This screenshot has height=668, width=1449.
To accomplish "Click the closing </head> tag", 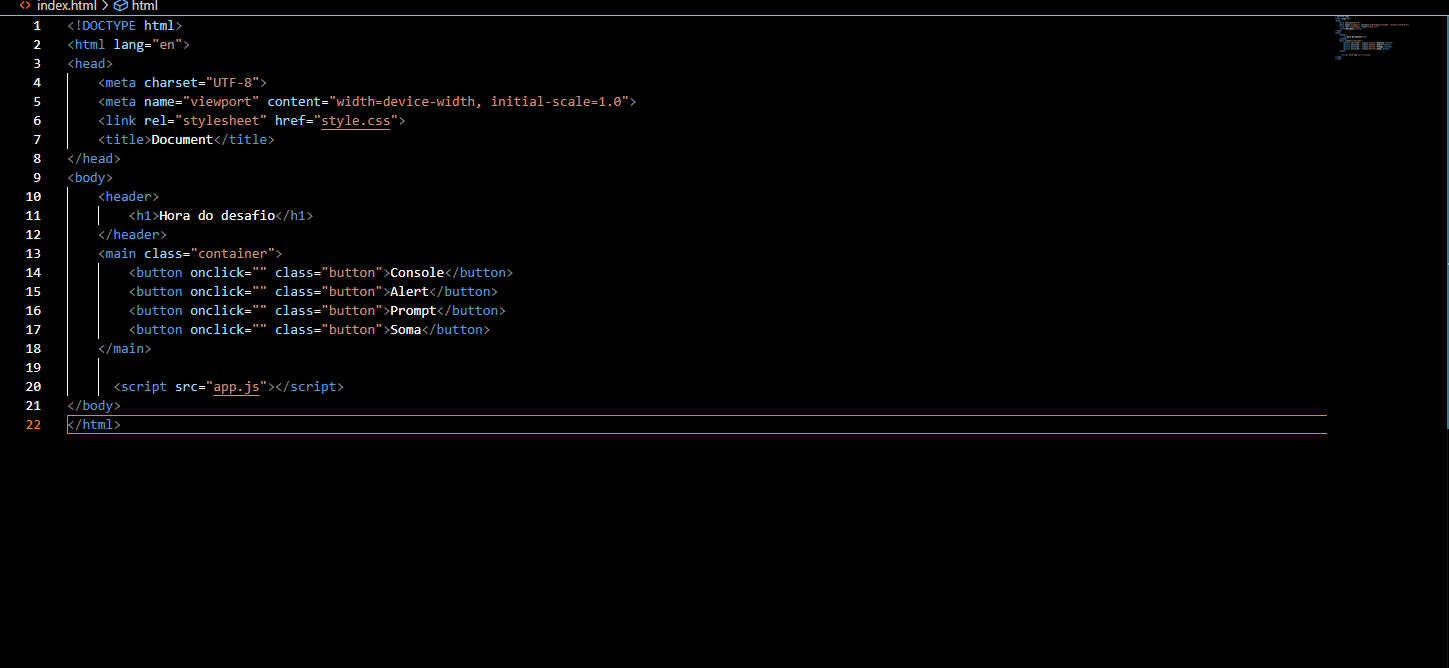I will (94, 159).
